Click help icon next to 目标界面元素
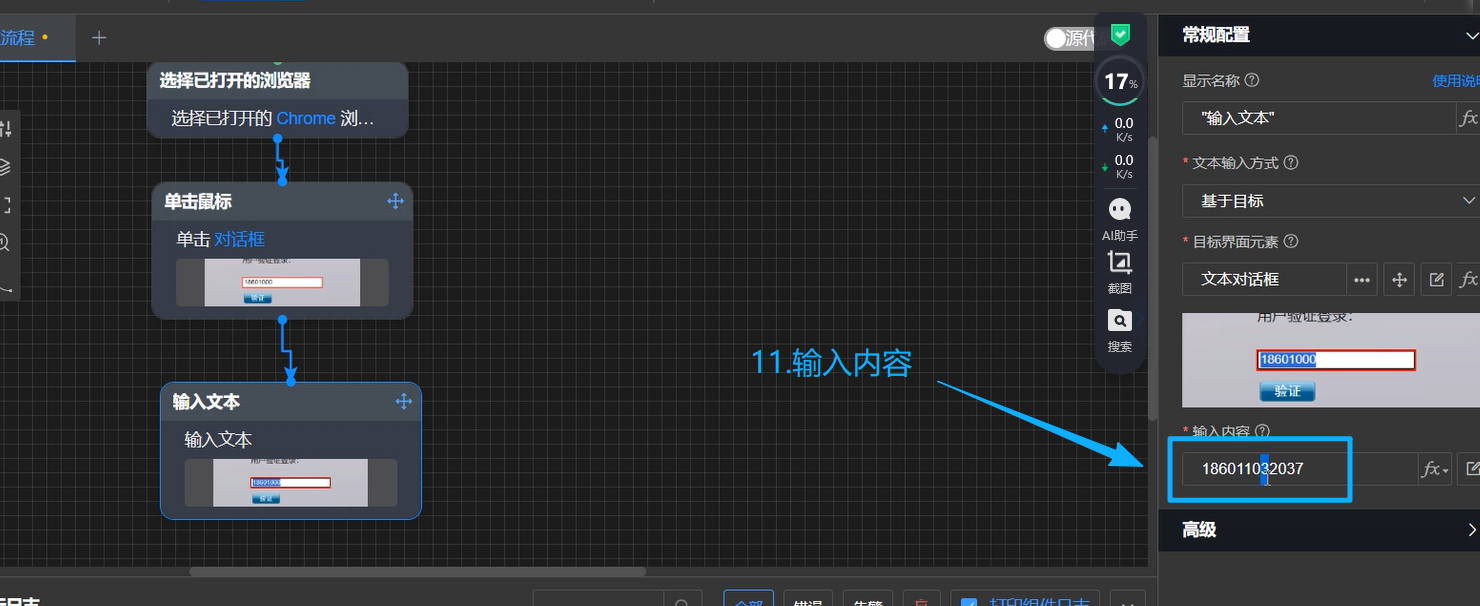The image size is (1480, 606). pyautogui.click(x=1291, y=241)
